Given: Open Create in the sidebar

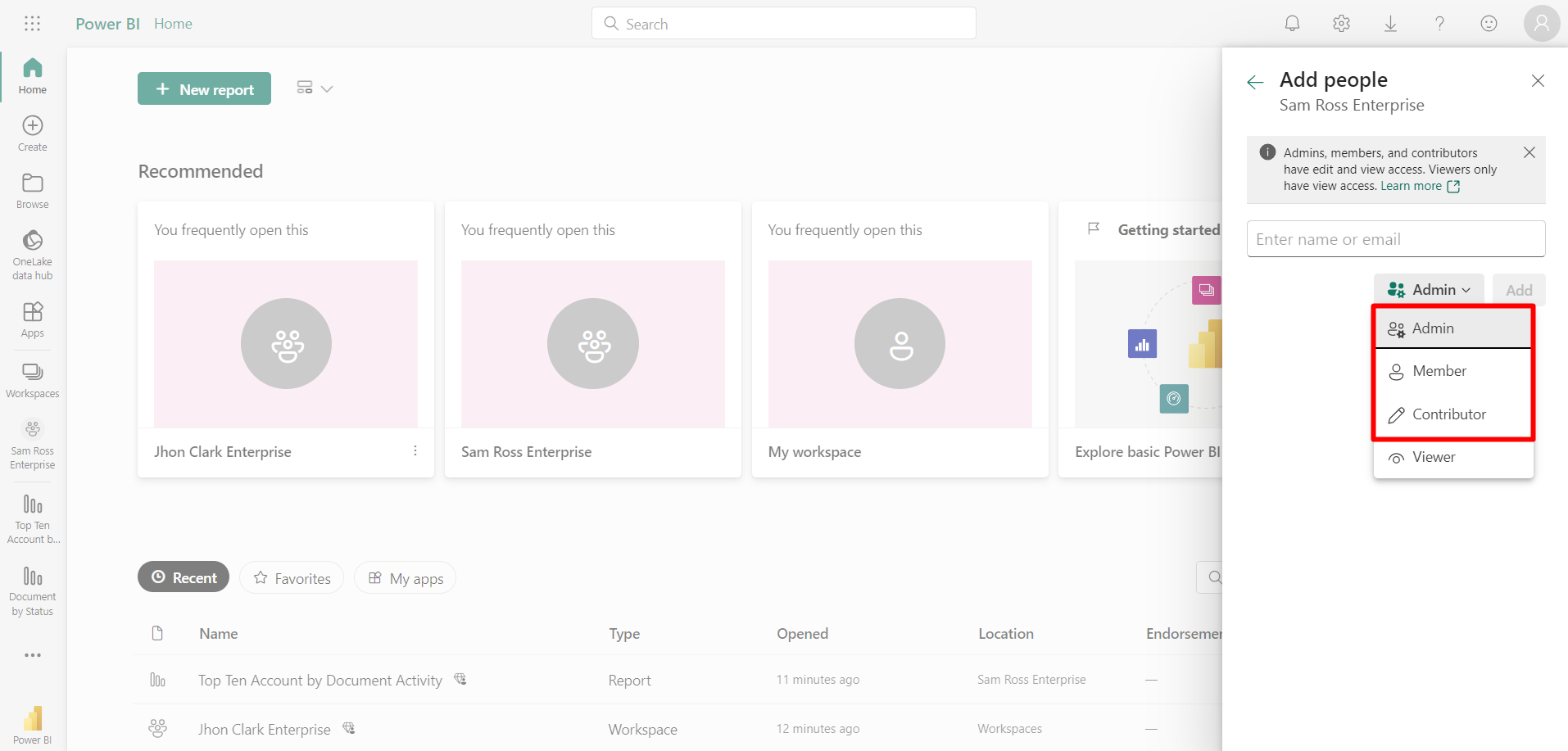Looking at the screenshot, I should coord(33,133).
